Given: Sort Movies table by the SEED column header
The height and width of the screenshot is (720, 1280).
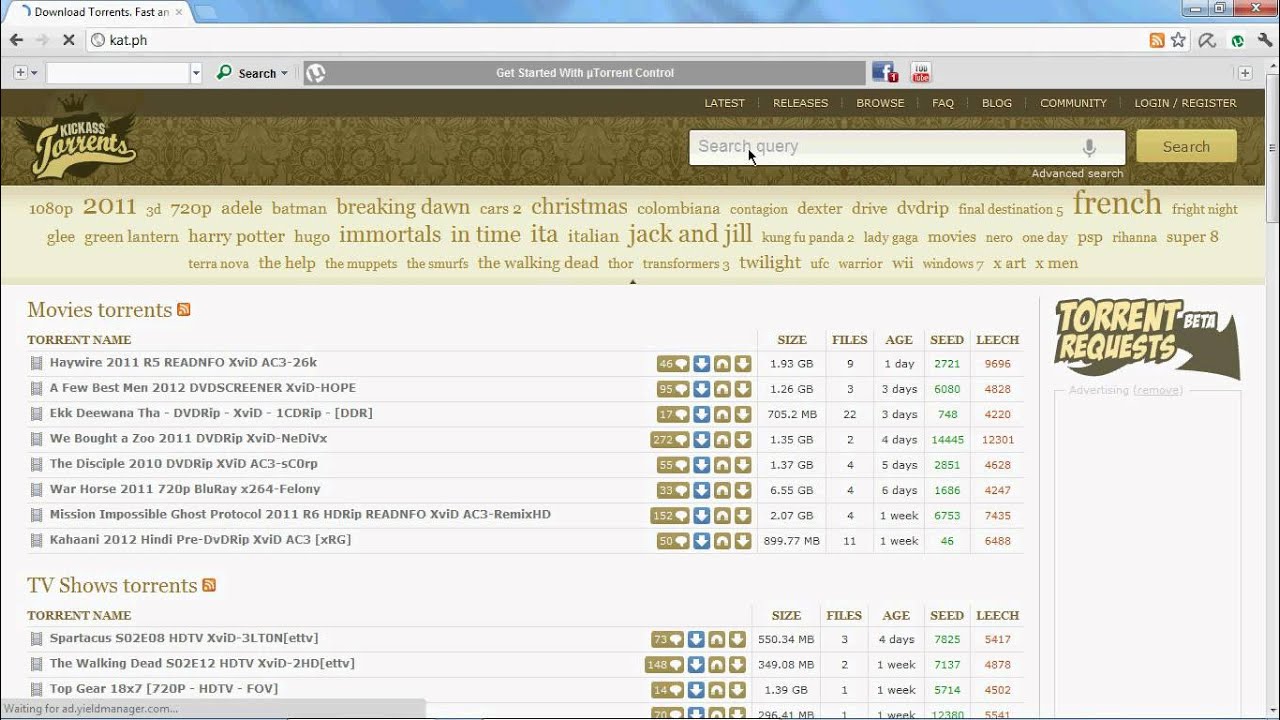Looking at the screenshot, I should pos(947,340).
